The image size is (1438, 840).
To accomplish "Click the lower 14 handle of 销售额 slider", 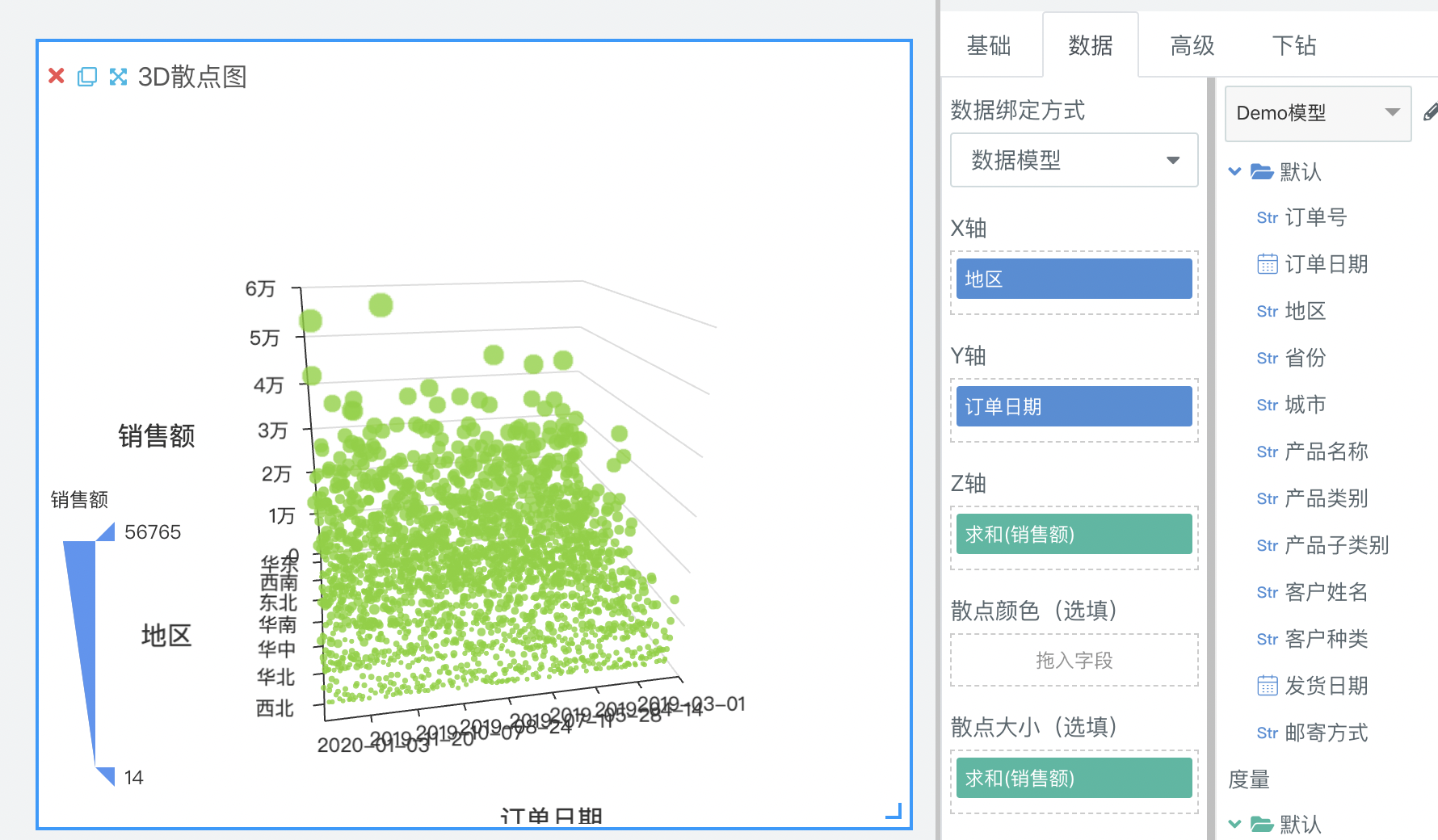I will click(107, 776).
